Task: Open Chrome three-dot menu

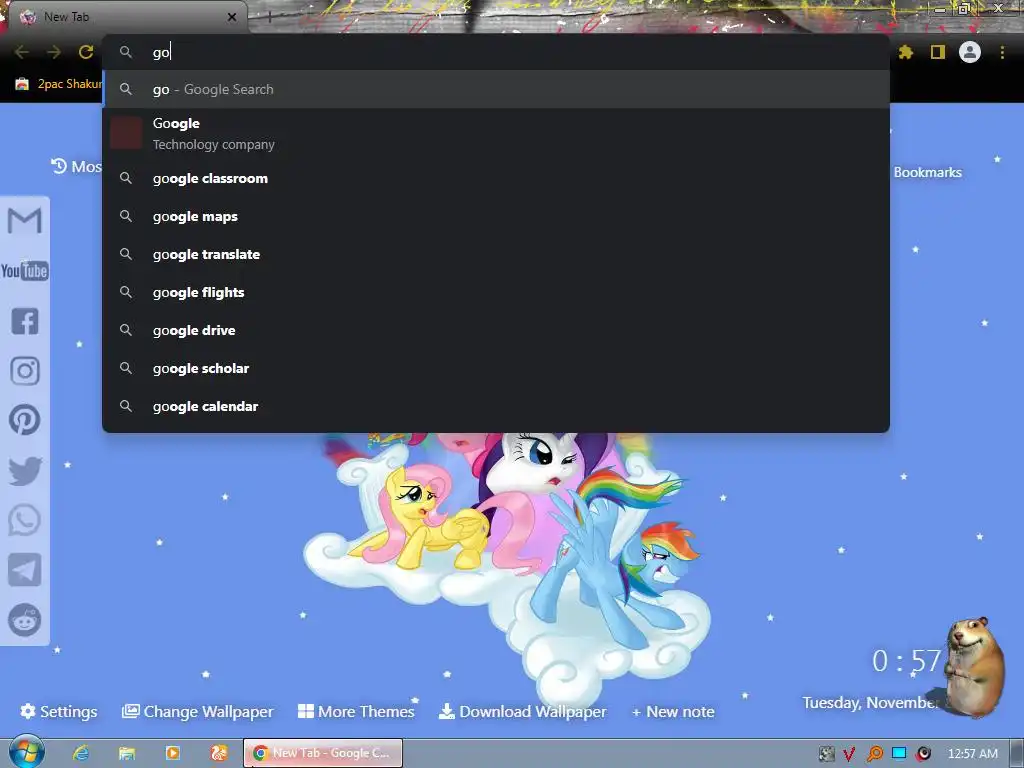Action: coord(1002,52)
